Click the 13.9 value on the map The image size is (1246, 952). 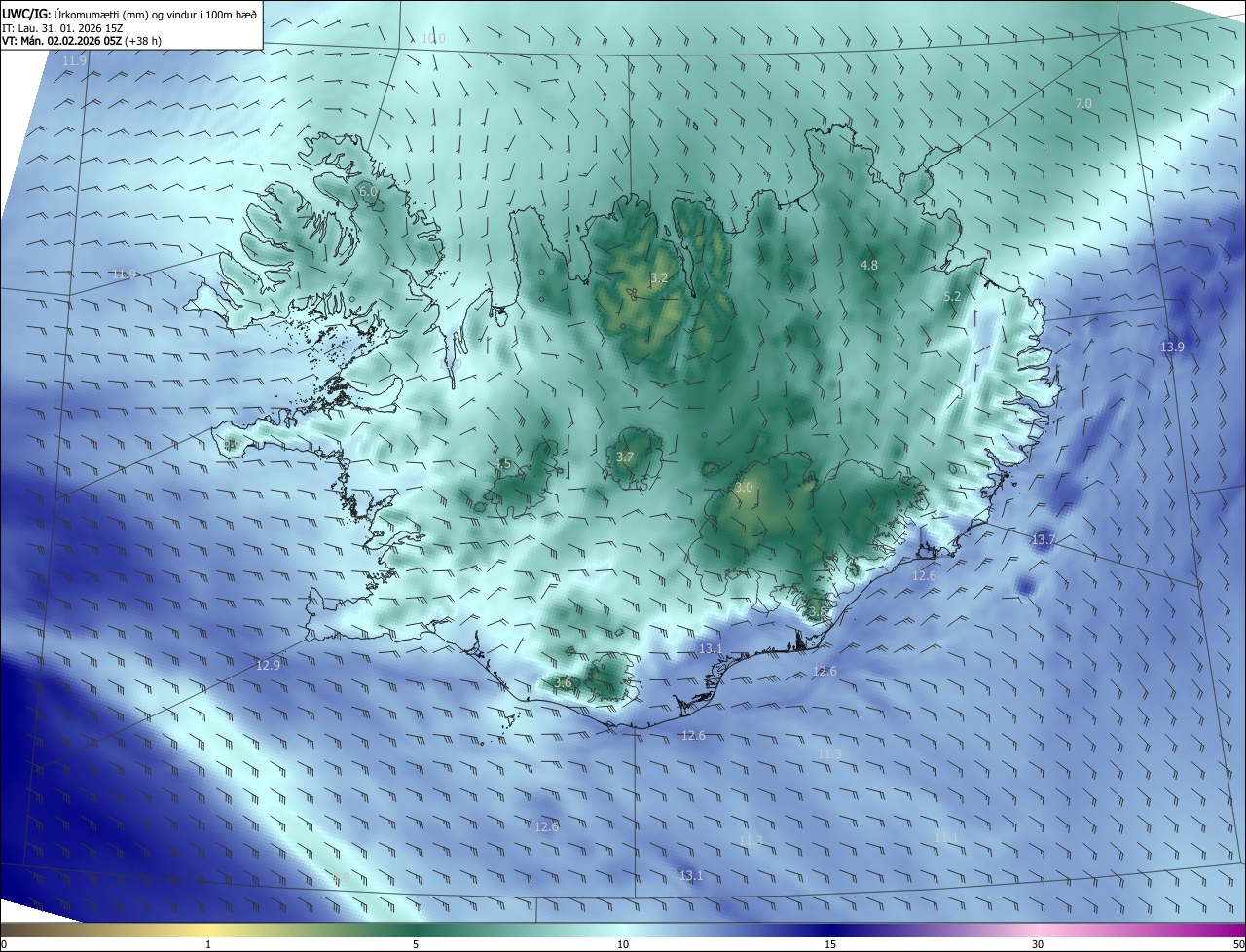tap(1172, 348)
